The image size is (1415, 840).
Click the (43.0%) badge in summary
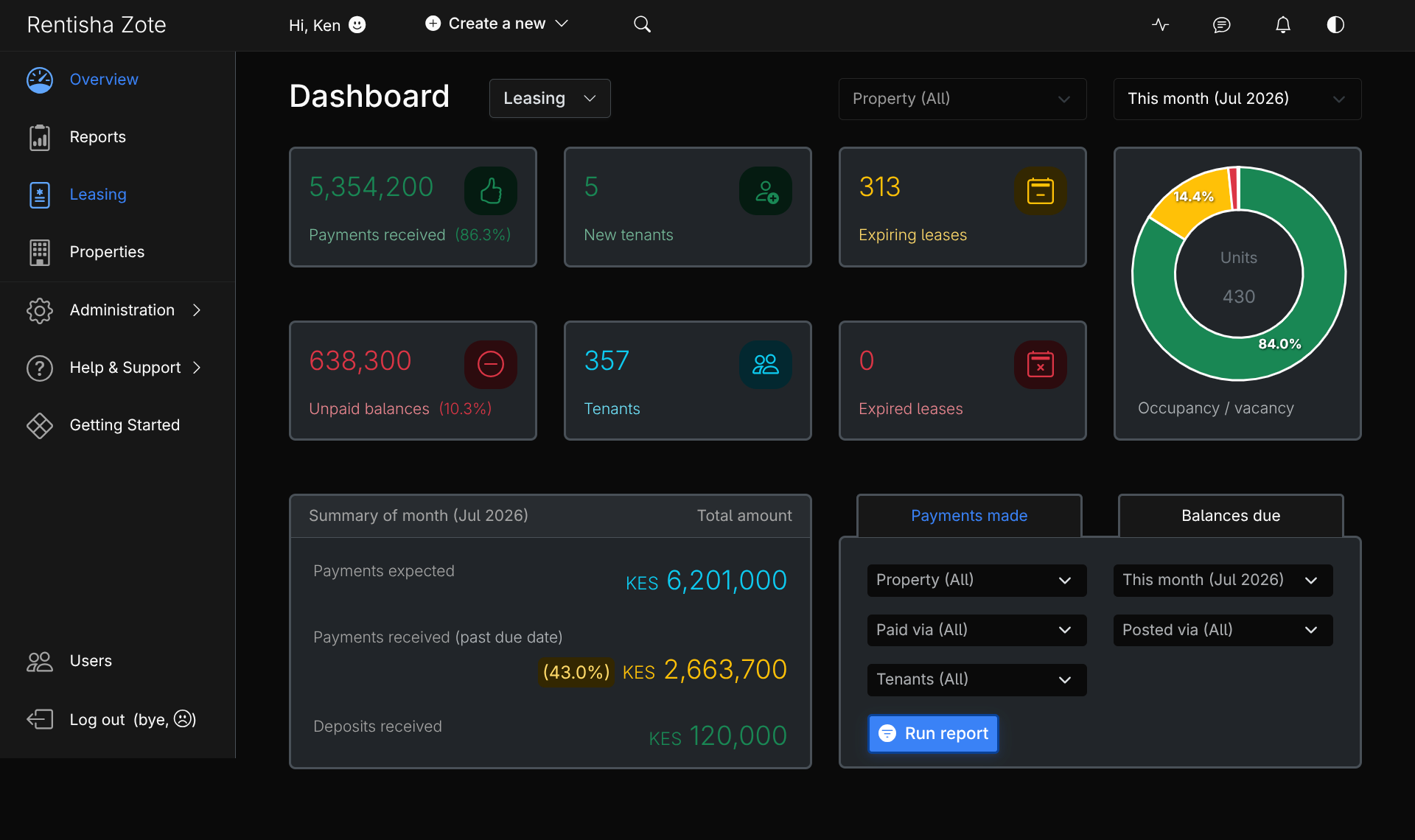pyautogui.click(x=576, y=672)
